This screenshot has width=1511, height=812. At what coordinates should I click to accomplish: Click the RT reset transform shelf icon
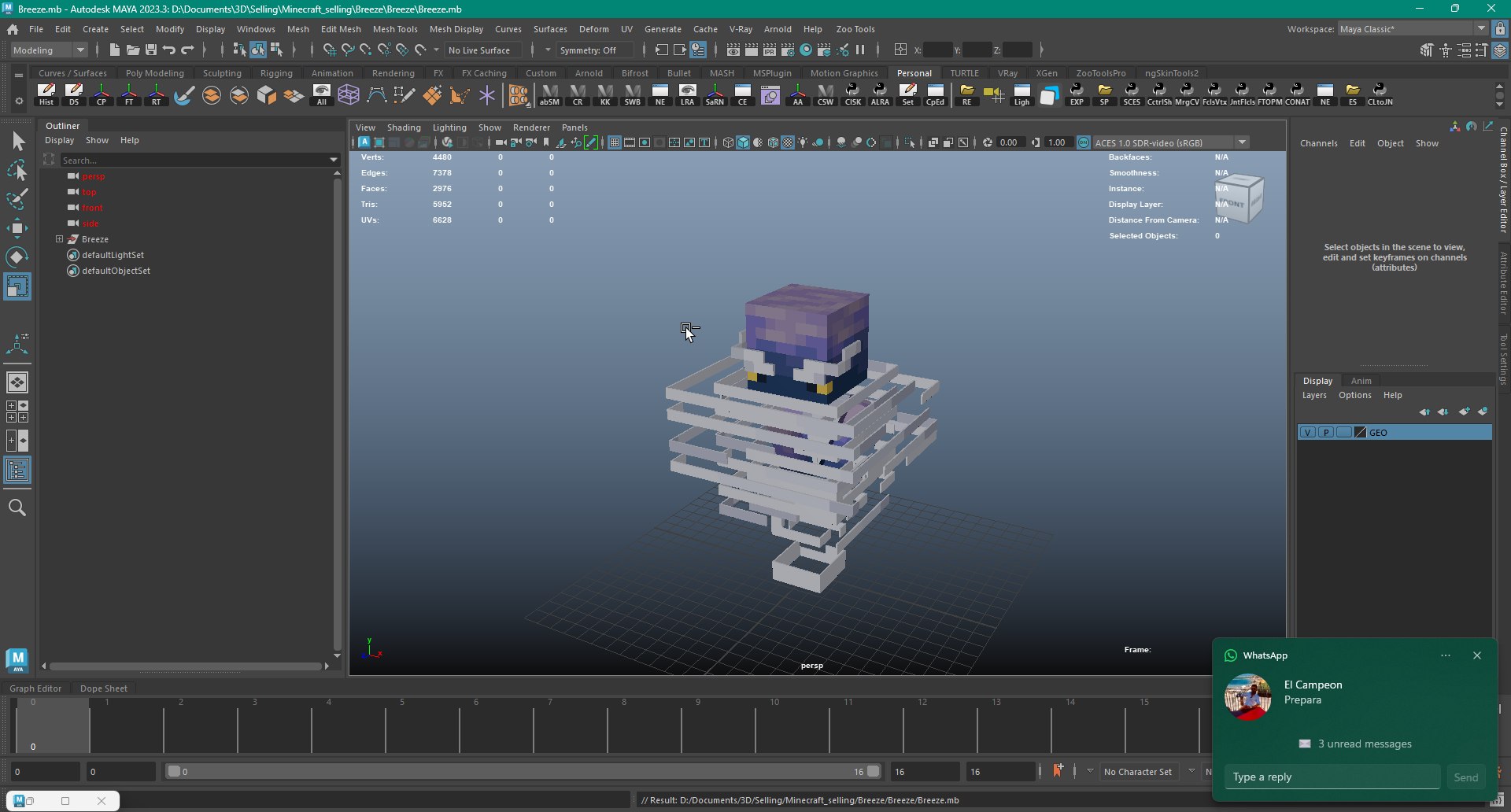pyautogui.click(x=157, y=94)
